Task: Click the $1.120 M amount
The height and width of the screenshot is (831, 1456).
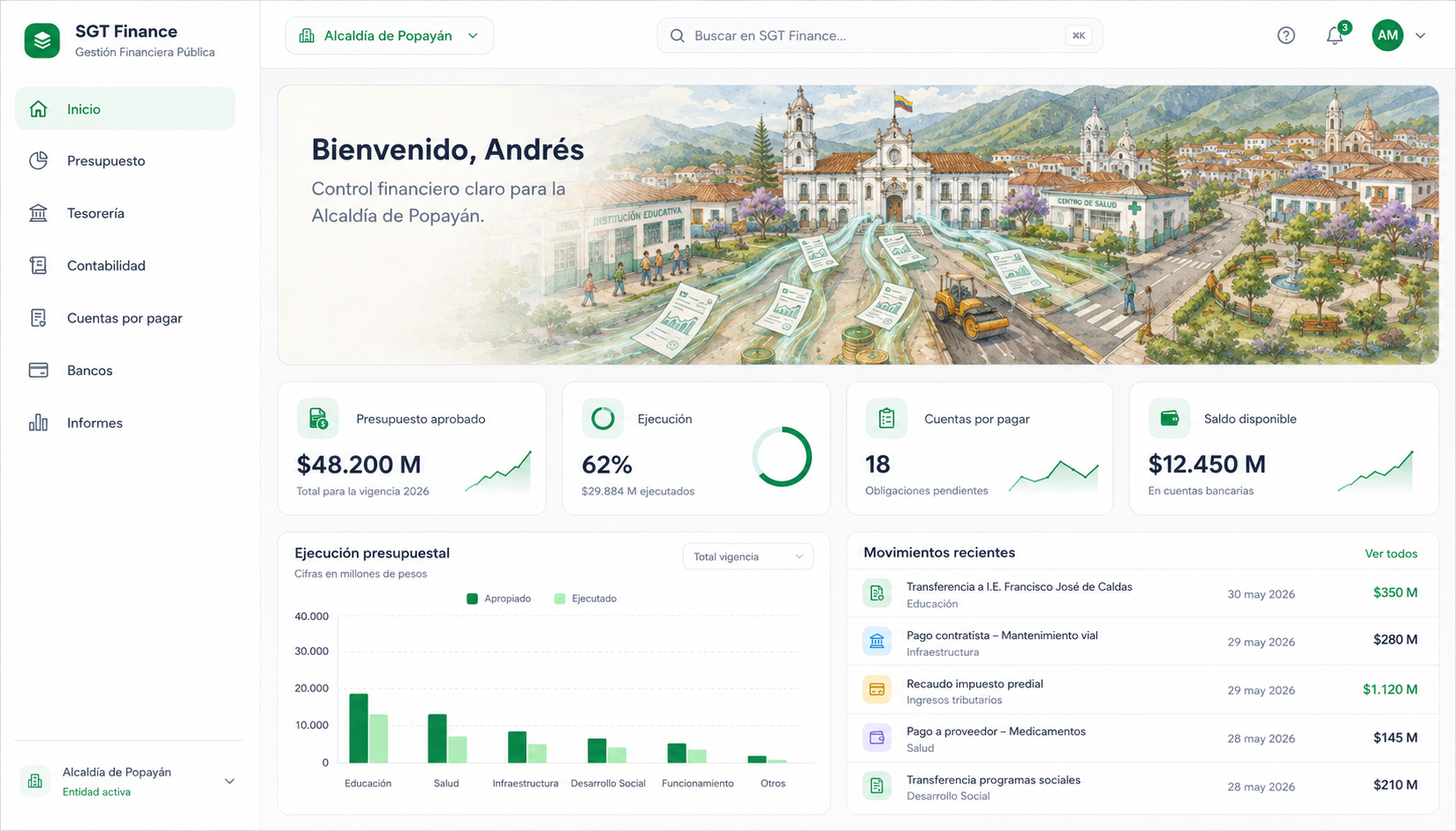Action: (1390, 689)
